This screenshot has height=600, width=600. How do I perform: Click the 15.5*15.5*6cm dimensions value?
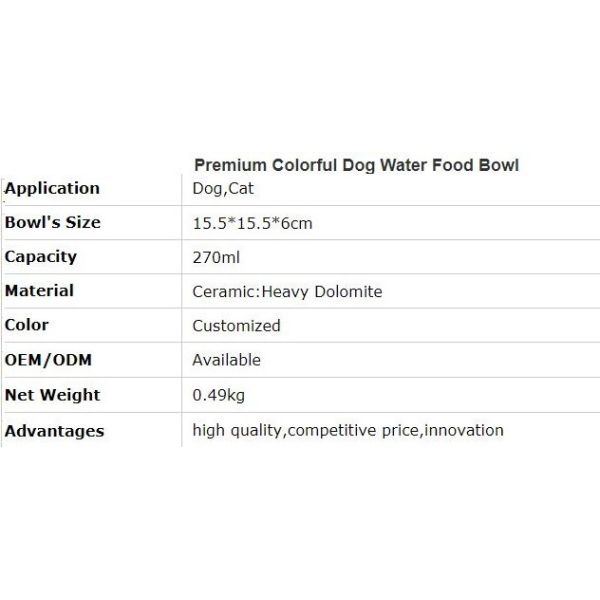(252, 223)
